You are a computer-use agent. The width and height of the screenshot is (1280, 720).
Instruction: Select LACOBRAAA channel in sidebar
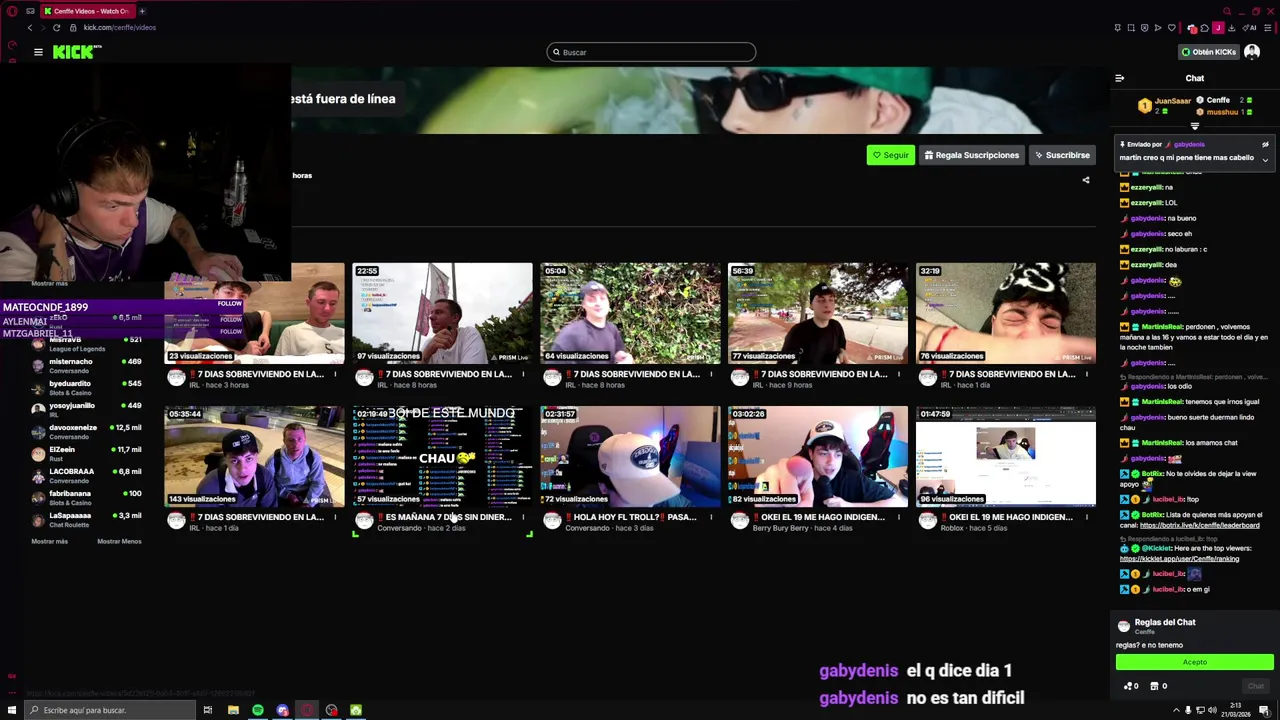click(88, 475)
